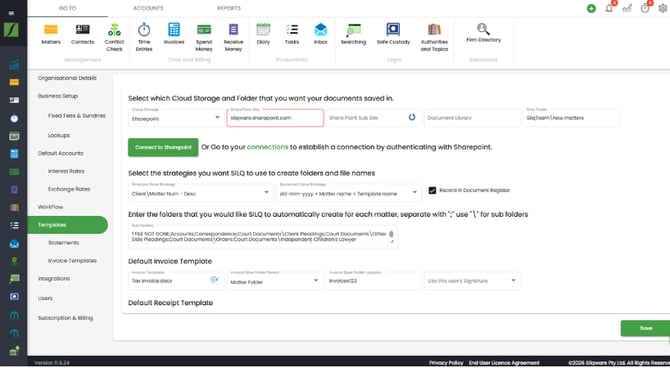Viewport: 670px width, 368px height.
Task: Switch to the REPORTS tab
Action: click(229, 8)
